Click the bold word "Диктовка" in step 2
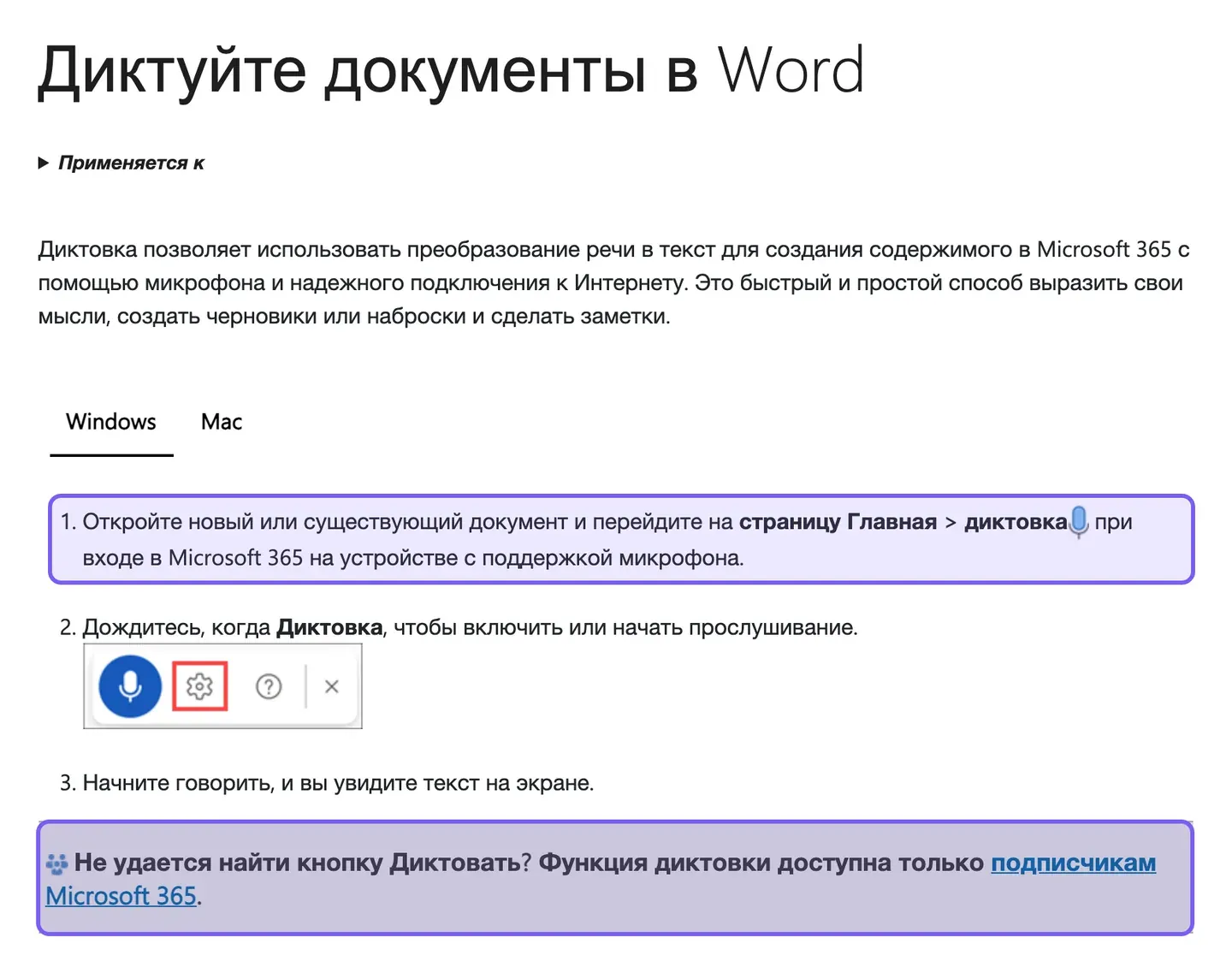Image resolution: width=1232 pixels, height=961 pixels. (x=329, y=627)
